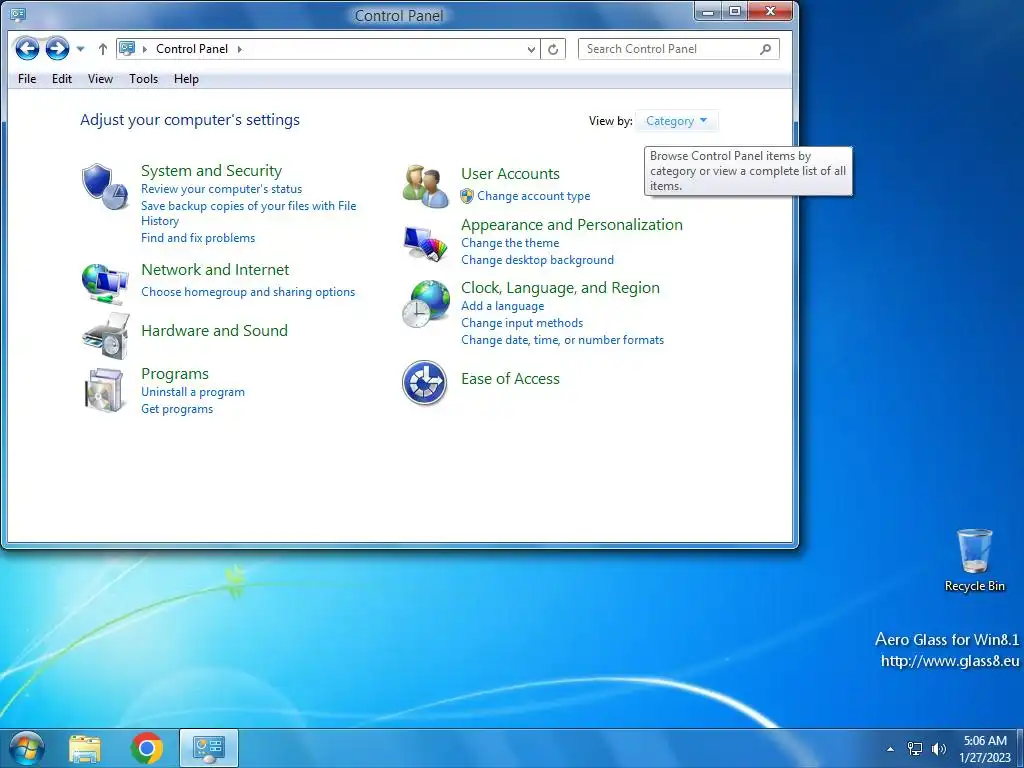This screenshot has height=768, width=1024.
Task: Open the Recycle Bin desktop icon
Action: [974, 561]
